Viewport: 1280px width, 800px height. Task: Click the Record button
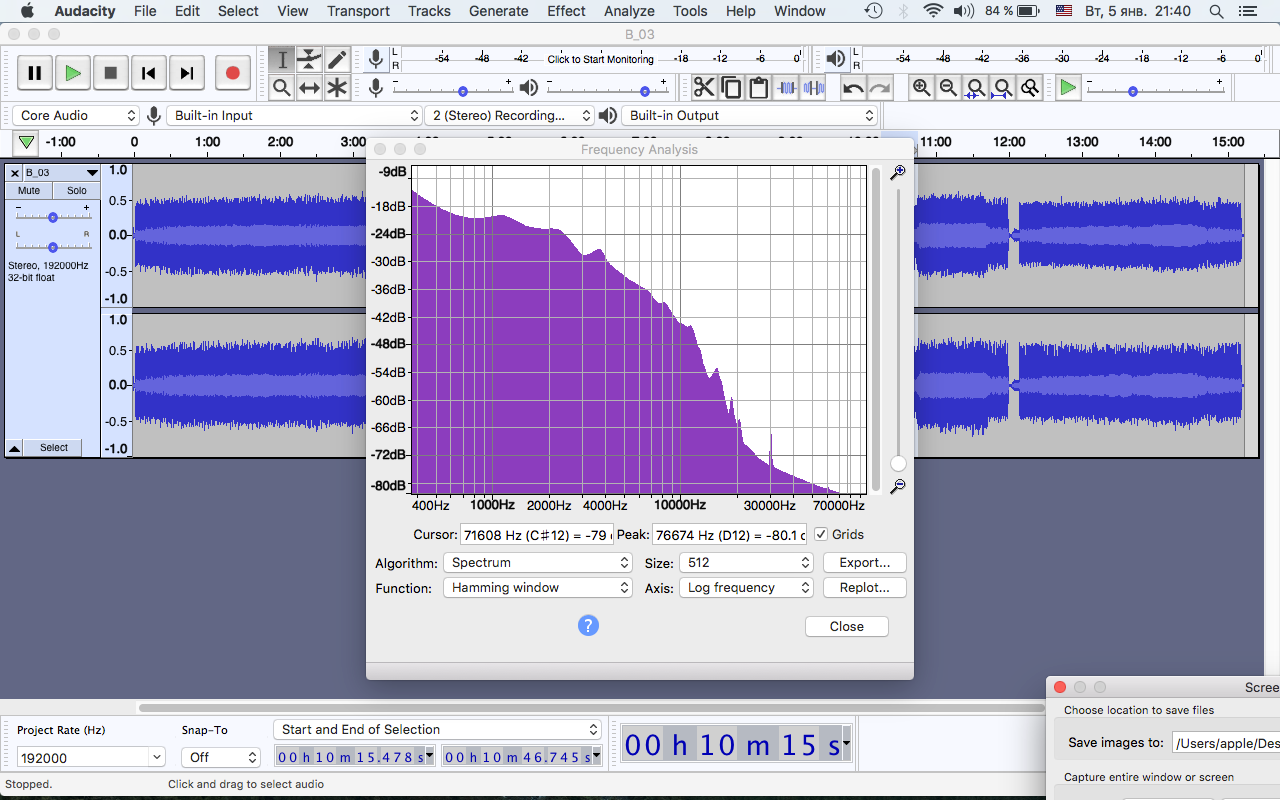[233, 73]
